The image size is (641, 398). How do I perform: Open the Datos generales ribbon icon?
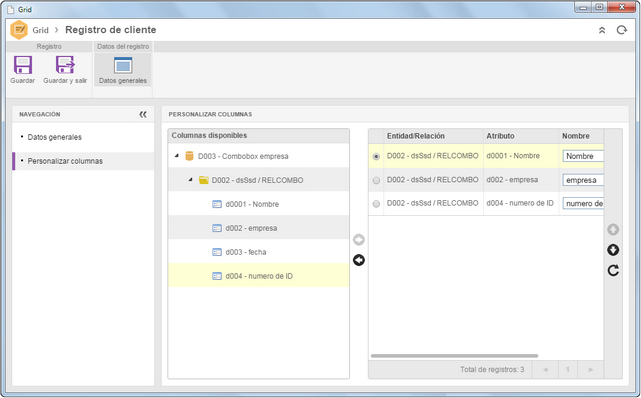coord(123,65)
